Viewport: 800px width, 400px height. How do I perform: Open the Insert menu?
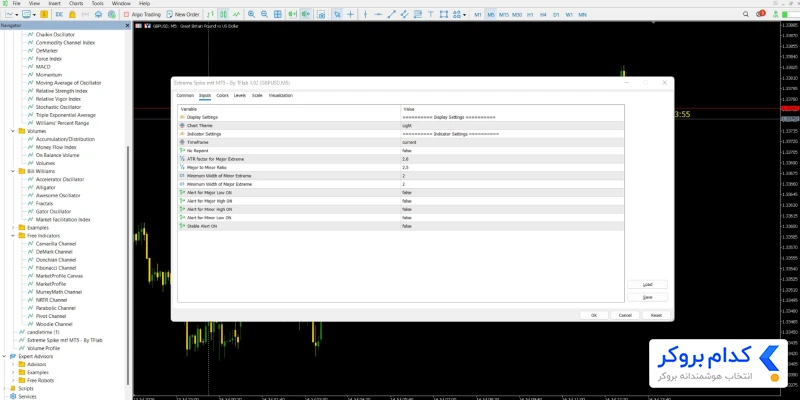coord(54,3)
